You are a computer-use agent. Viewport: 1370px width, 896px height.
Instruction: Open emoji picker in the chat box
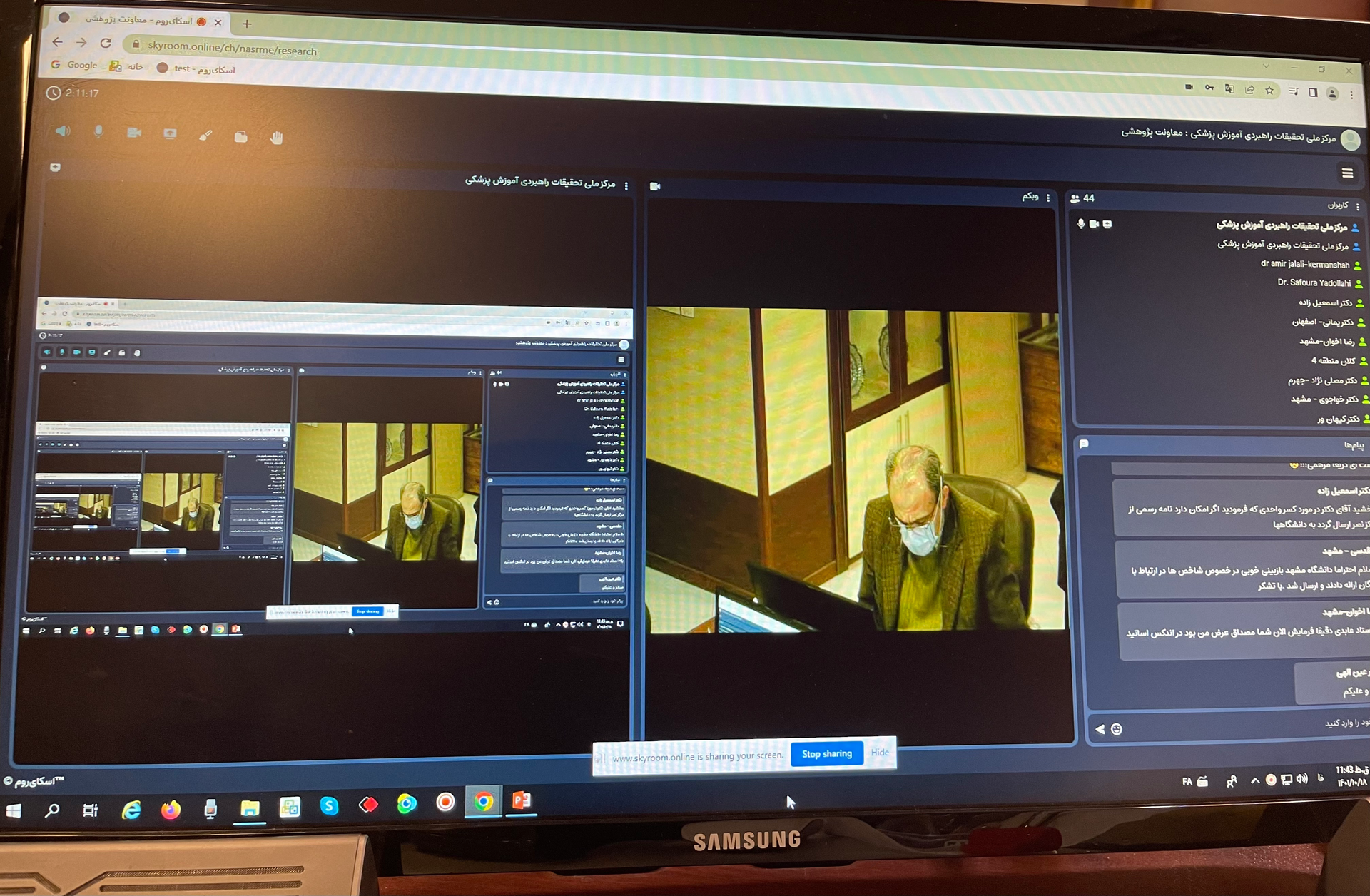tap(1117, 729)
